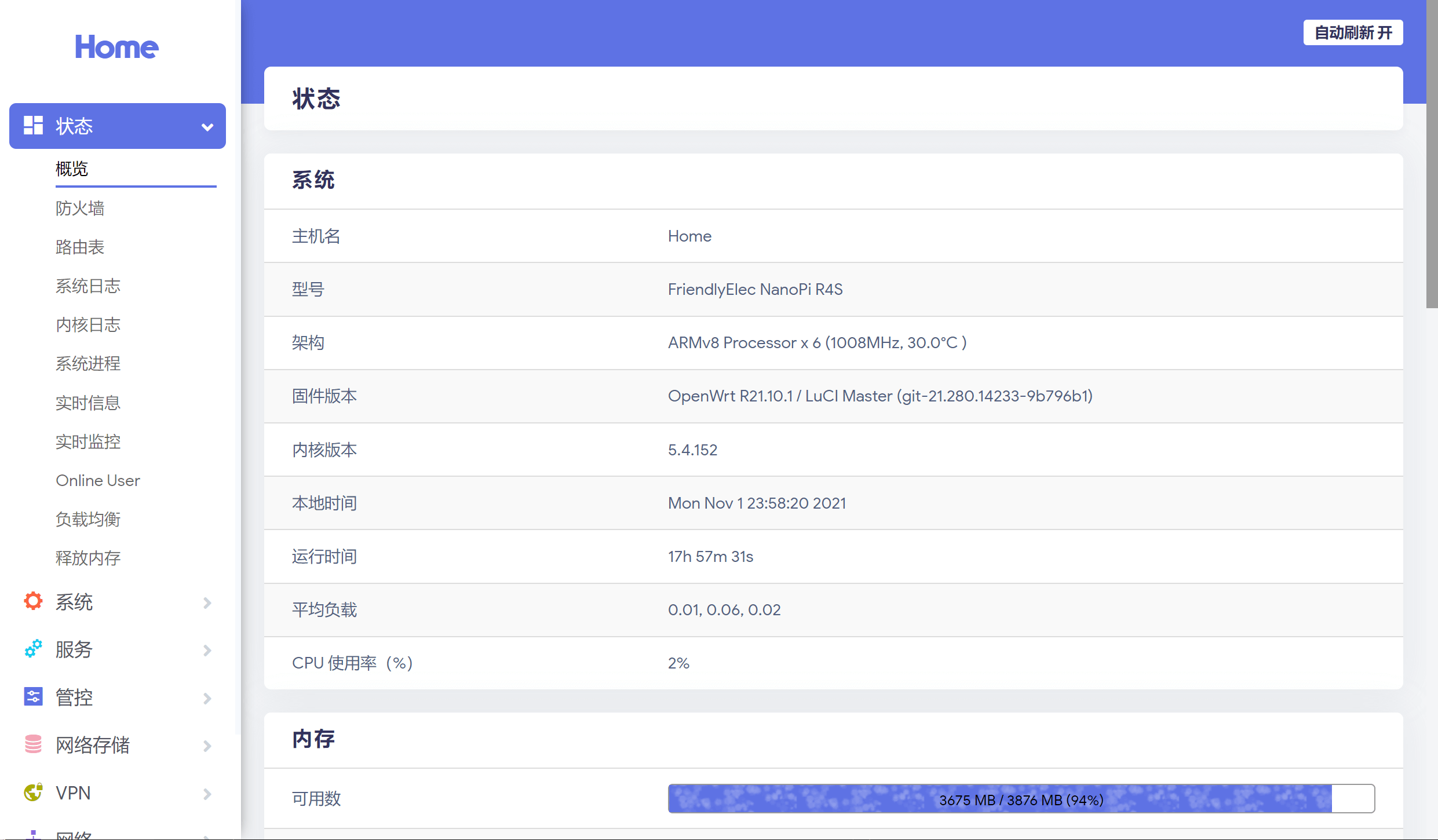Image resolution: width=1438 pixels, height=840 pixels.
Task: Click the available memory progress bar
Action: (x=1021, y=799)
